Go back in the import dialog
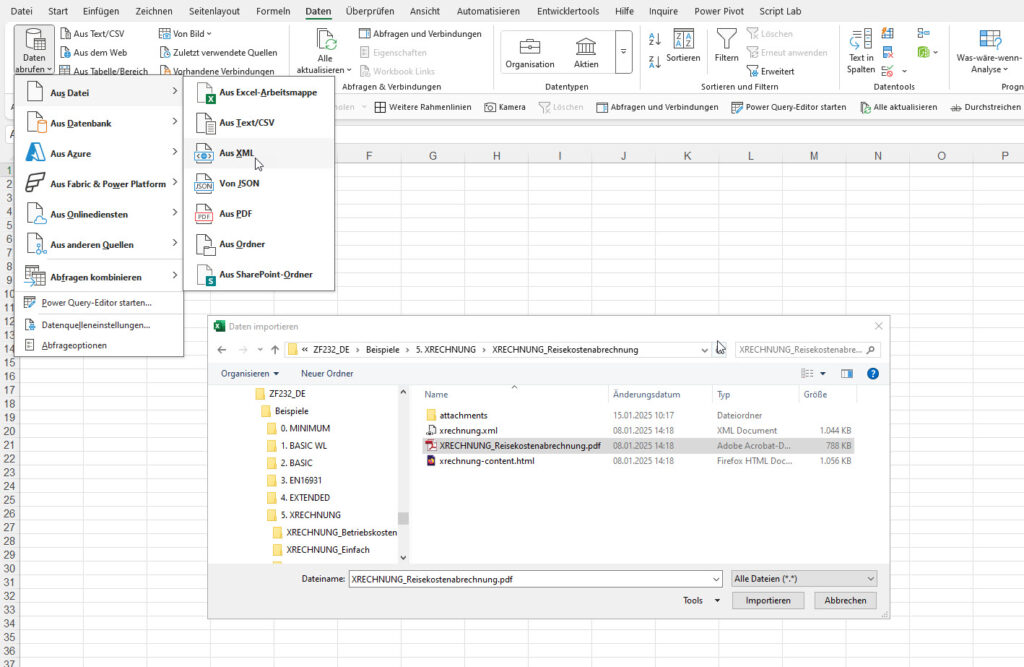Image resolution: width=1024 pixels, height=667 pixels. (222, 350)
